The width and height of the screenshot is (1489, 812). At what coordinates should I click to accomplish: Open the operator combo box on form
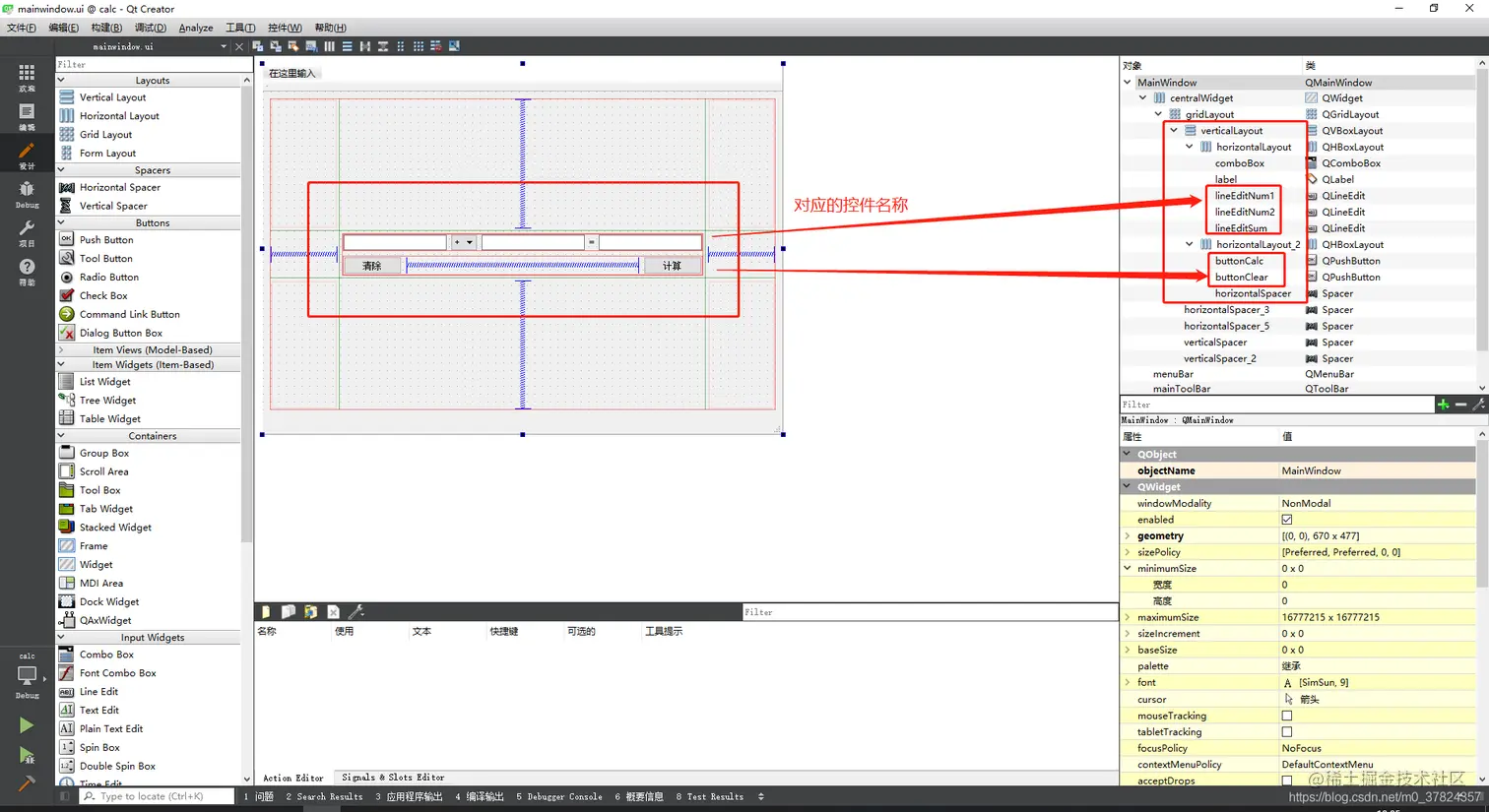click(464, 242)
